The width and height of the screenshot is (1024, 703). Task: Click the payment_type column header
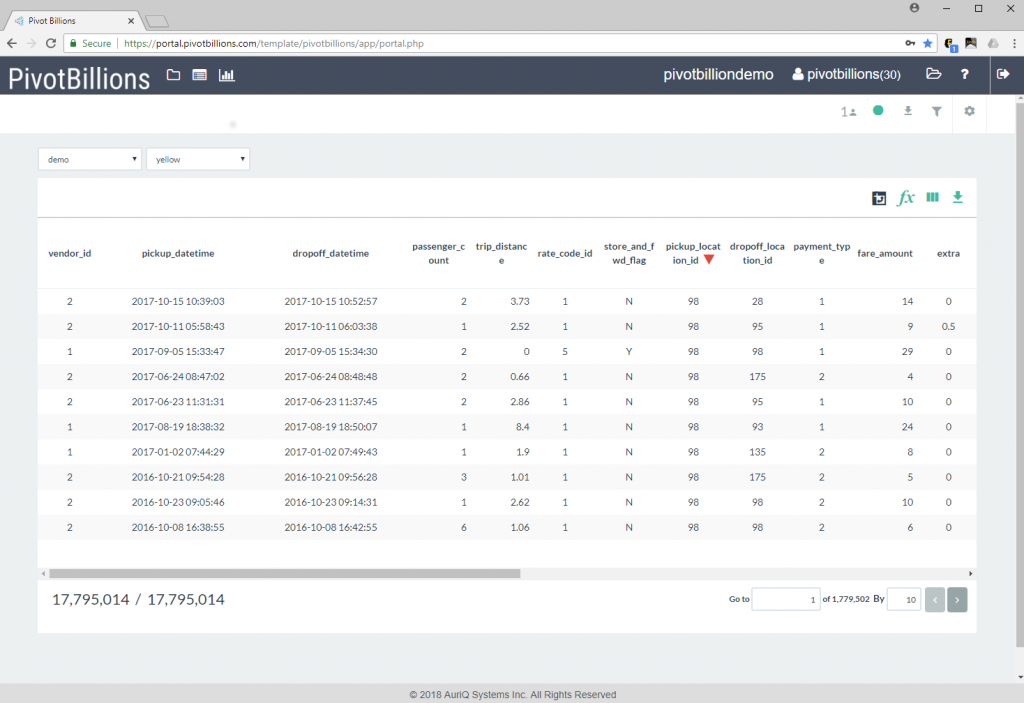point(822,253)
